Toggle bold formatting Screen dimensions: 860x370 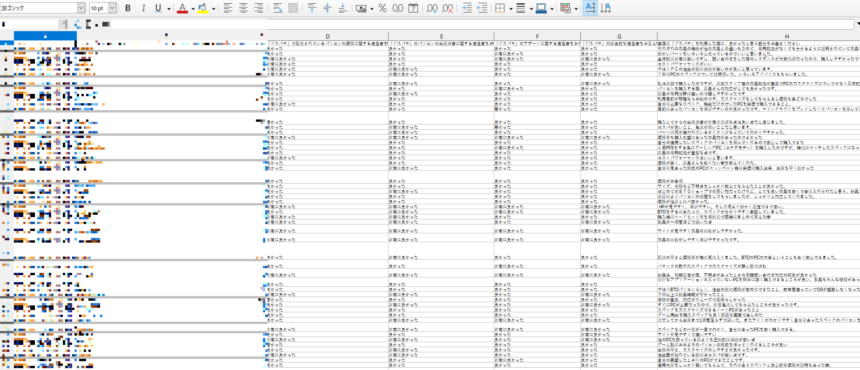click(x=128, y=8)
